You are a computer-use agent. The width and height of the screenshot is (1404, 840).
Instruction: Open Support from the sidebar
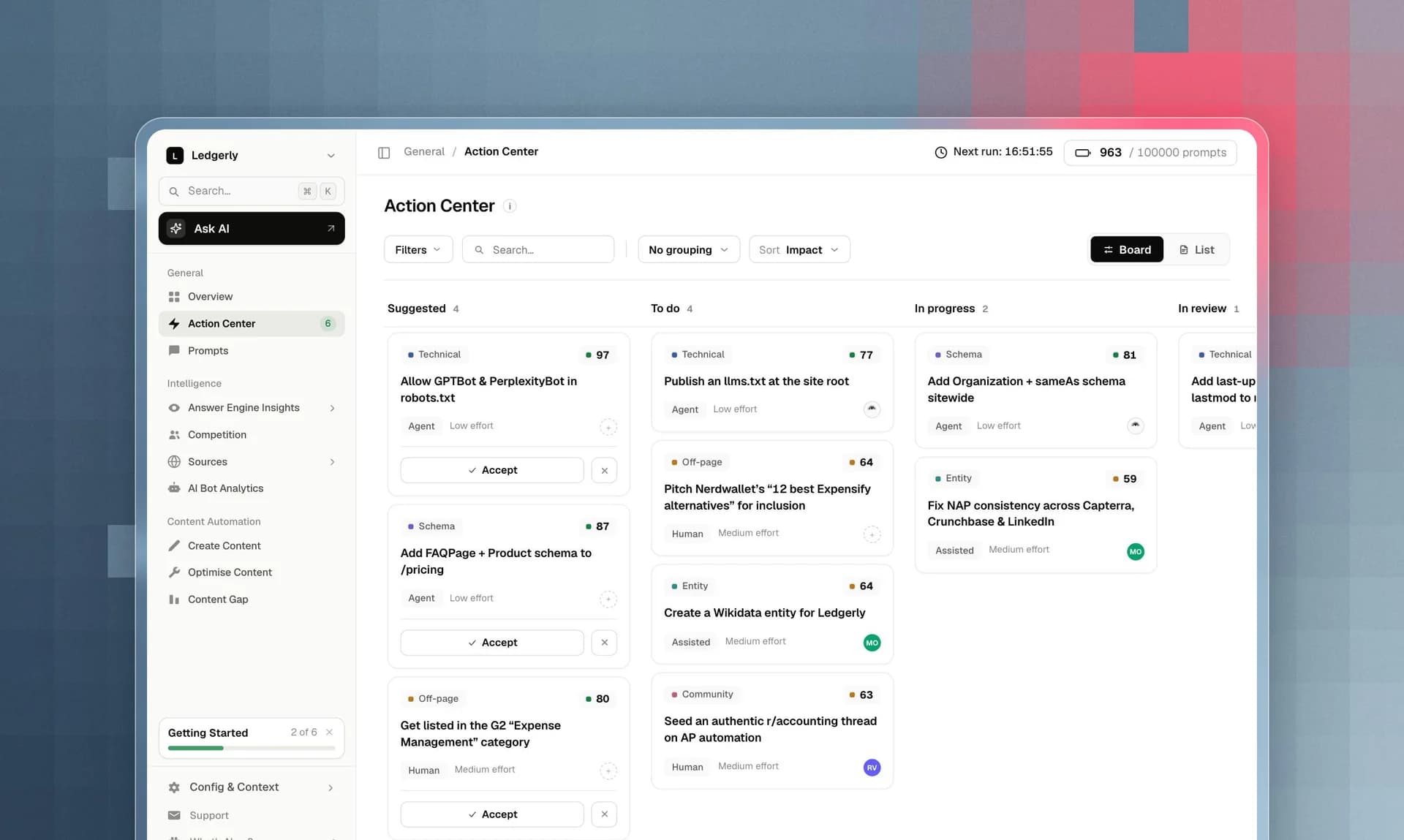coord(252,816)
